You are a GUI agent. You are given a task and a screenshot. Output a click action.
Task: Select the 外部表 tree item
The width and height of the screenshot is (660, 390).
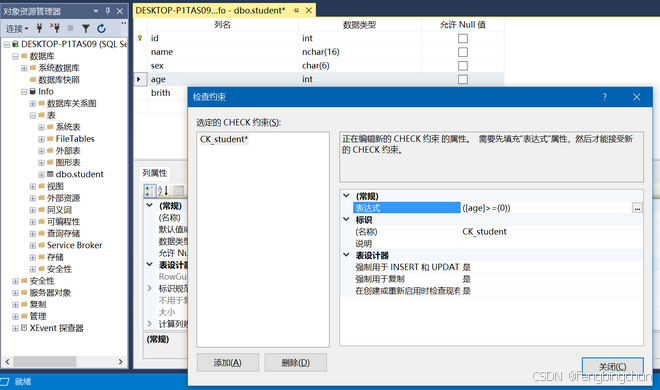tap(68, 151)
